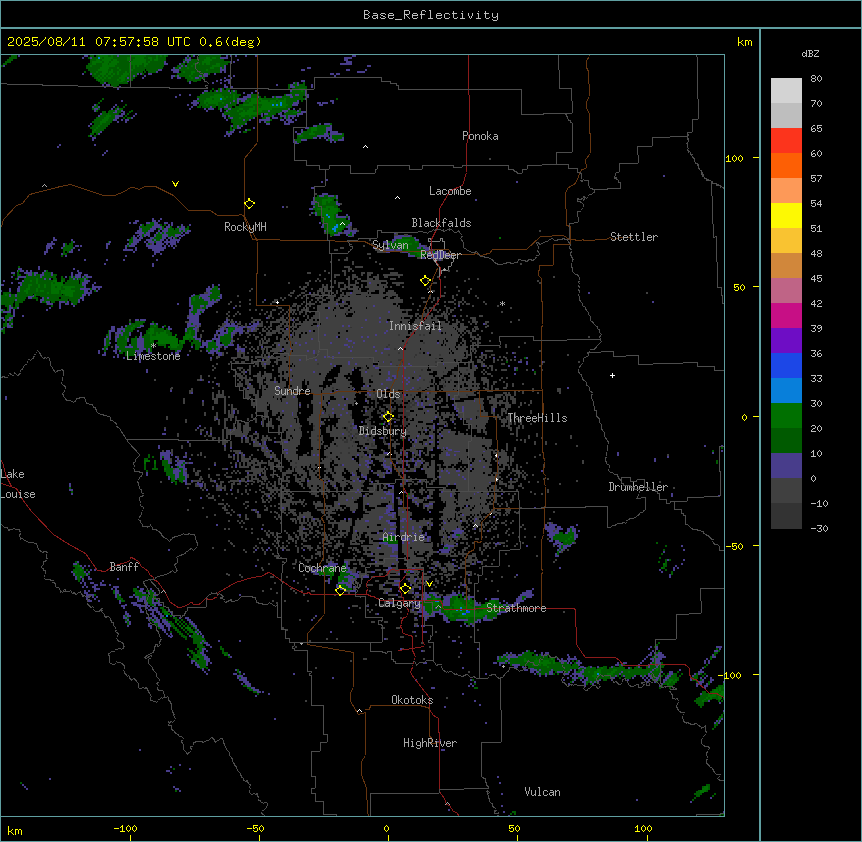Viewport: 862px width, 842px height.
Task: Click the -100 tick on the bottom axis
Action: tap(126, 828)
